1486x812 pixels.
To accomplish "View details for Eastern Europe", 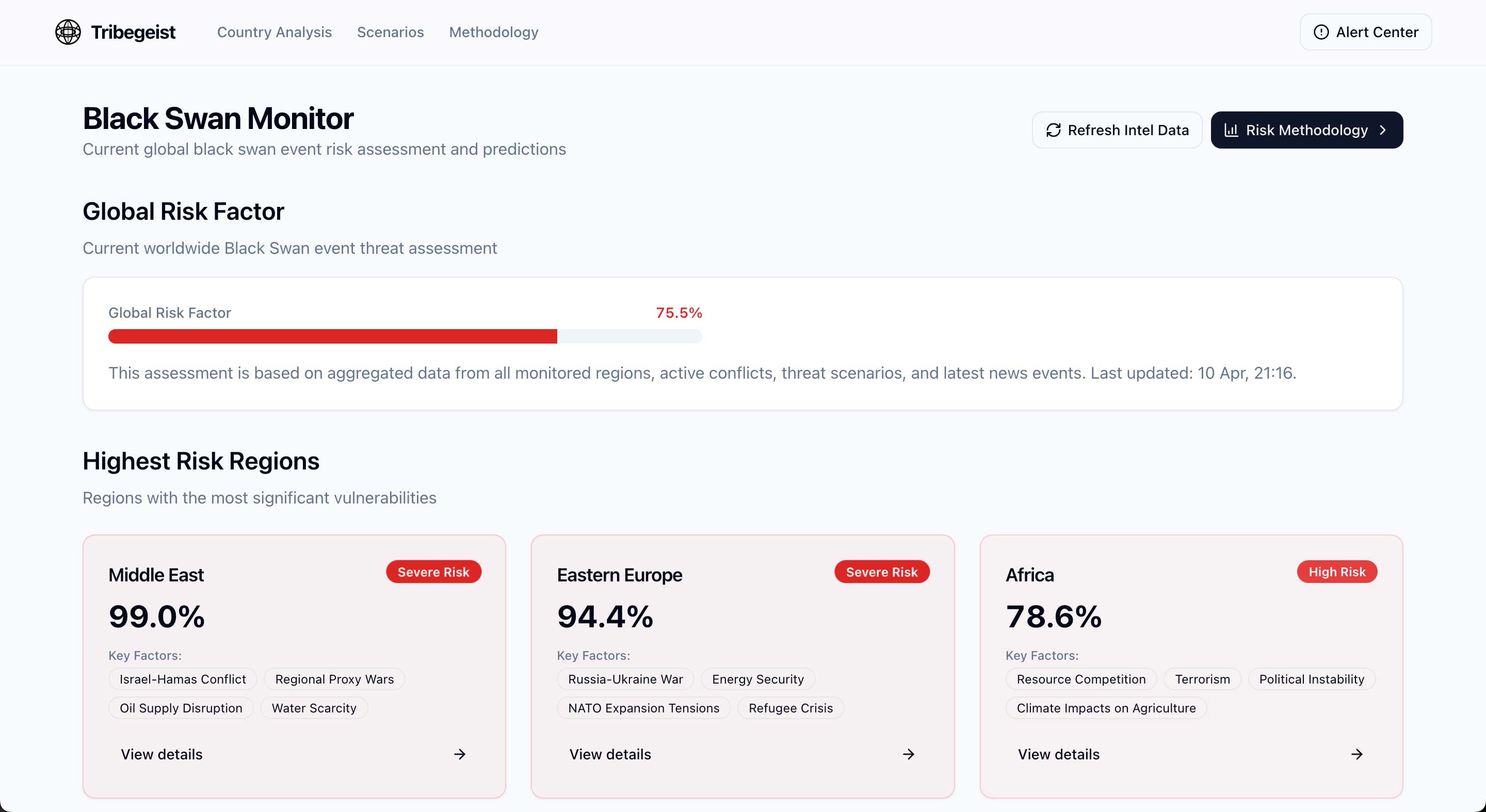I will click(x=610, y=754).
